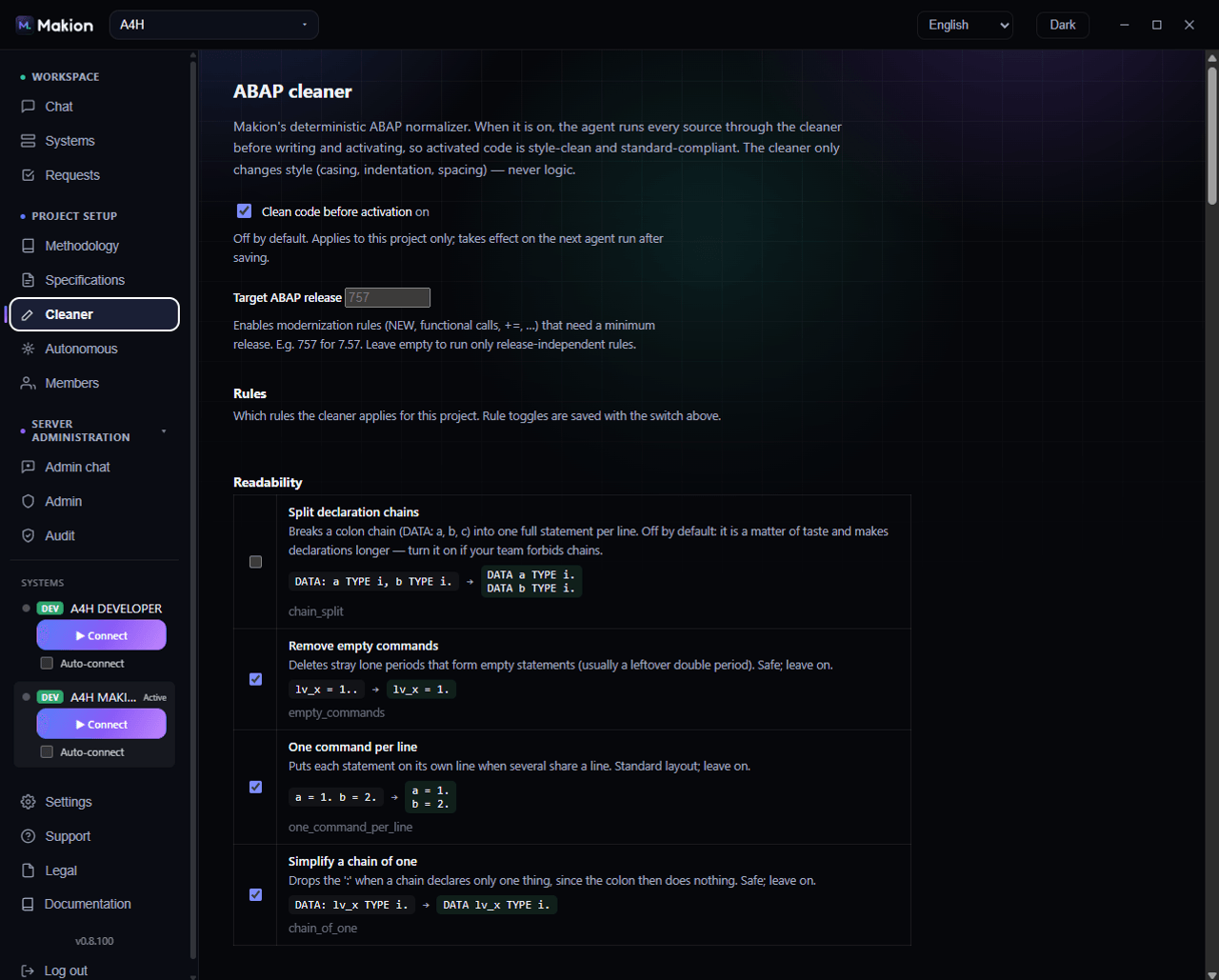Toggle Clean code before activation checkbox
This screenshot has width=1219, height=980.
click(245, 211)
